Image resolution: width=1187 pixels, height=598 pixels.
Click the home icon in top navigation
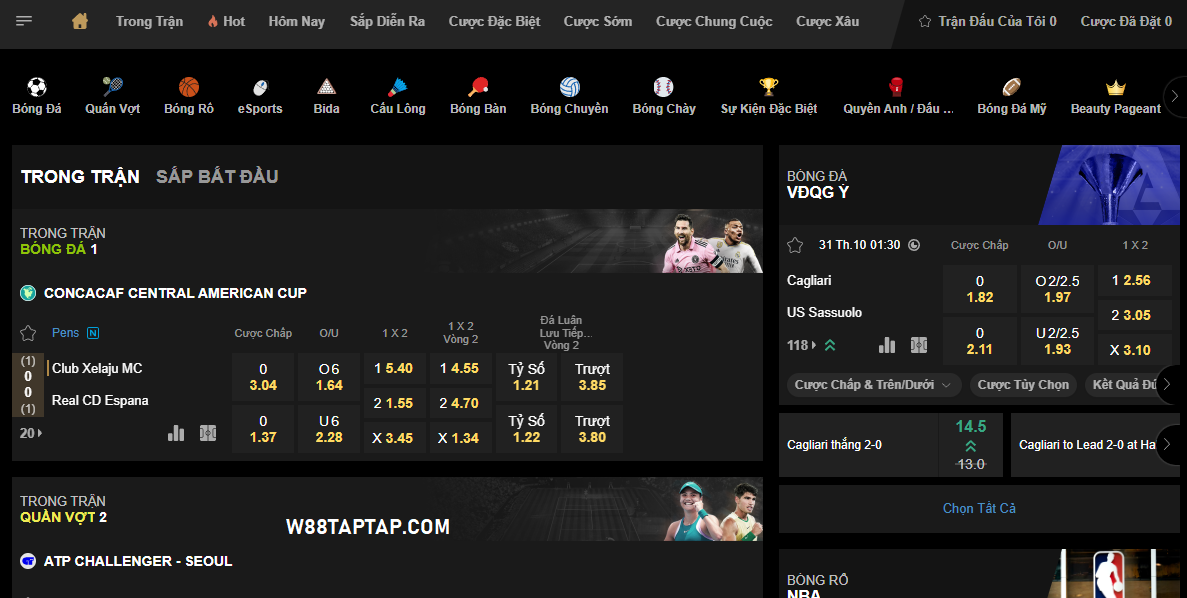point(80,21)
